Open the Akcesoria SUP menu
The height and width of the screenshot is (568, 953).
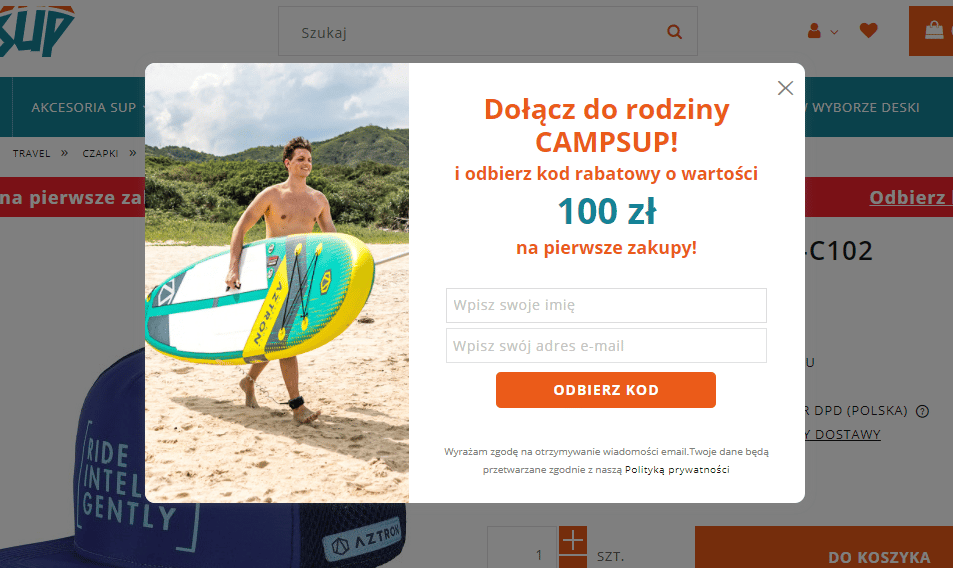[83, 107]
